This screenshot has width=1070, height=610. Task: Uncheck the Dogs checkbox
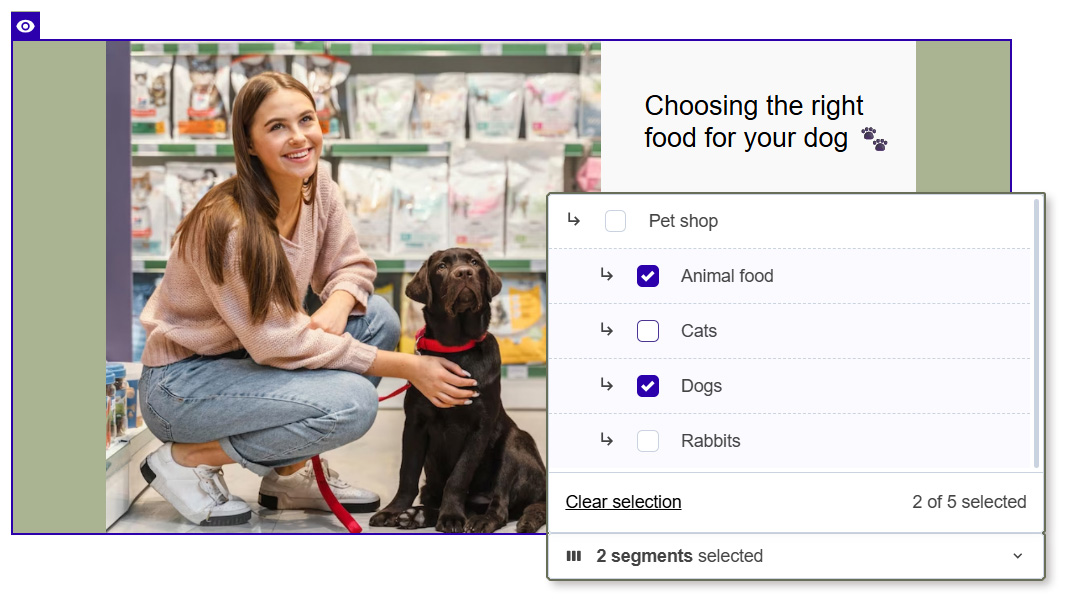click(x=648, y=386)
